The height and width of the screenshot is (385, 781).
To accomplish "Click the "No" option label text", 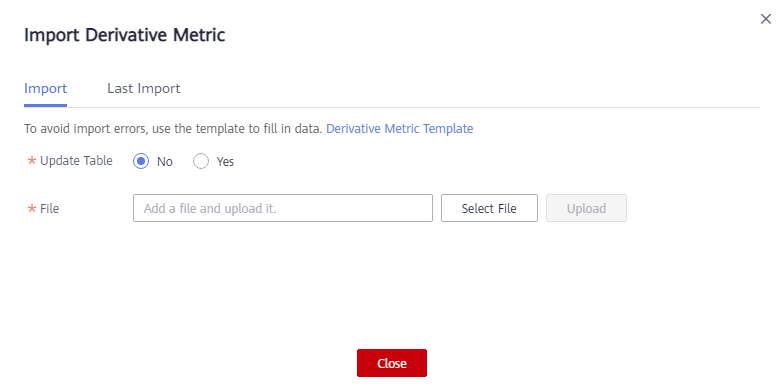I will click(x=165, y=162).
